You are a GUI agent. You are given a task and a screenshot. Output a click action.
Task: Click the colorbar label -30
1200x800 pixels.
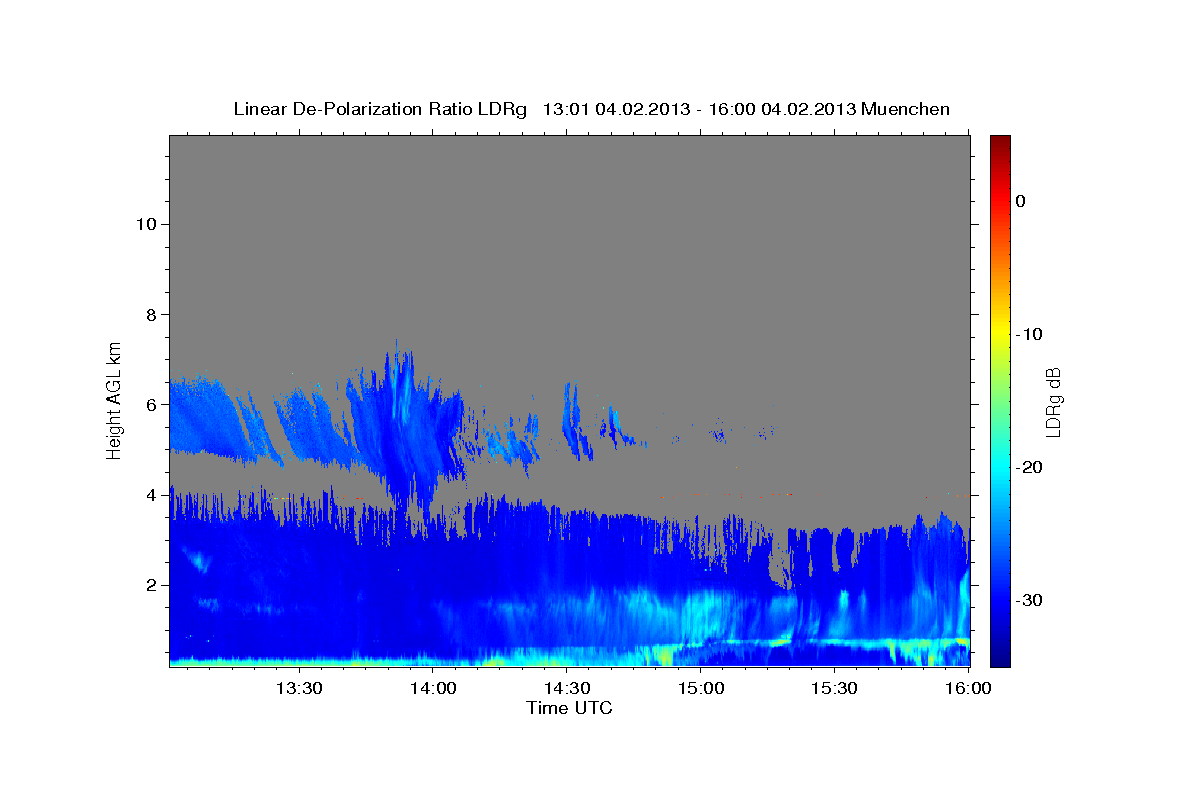1029,600
